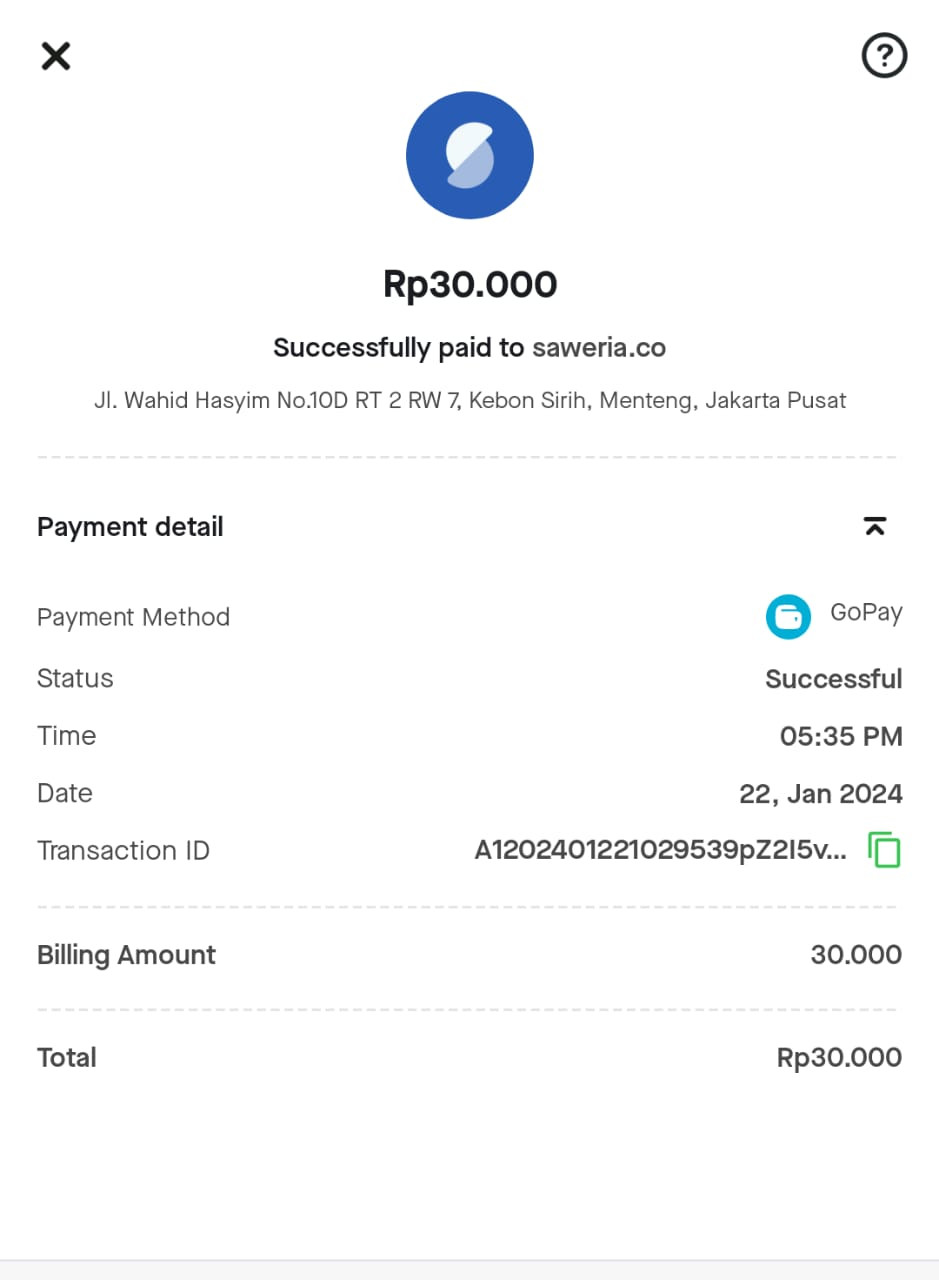Screen dimensions: 939x1280
Task: Copy the Transaction ID using the copy icon
Action: 884,850
